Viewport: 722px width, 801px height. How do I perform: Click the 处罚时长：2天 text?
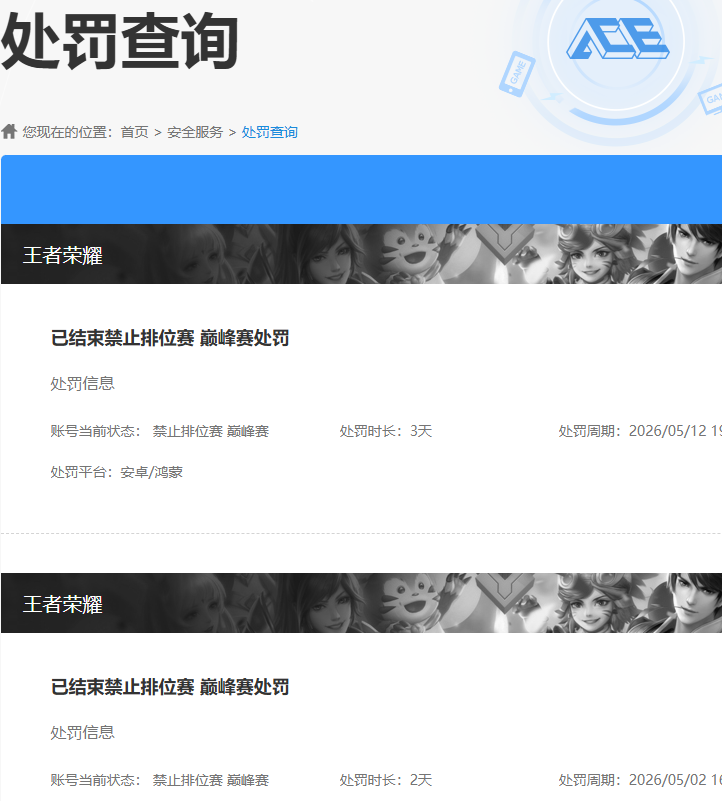pyautogui.click(x=386, y=780)
